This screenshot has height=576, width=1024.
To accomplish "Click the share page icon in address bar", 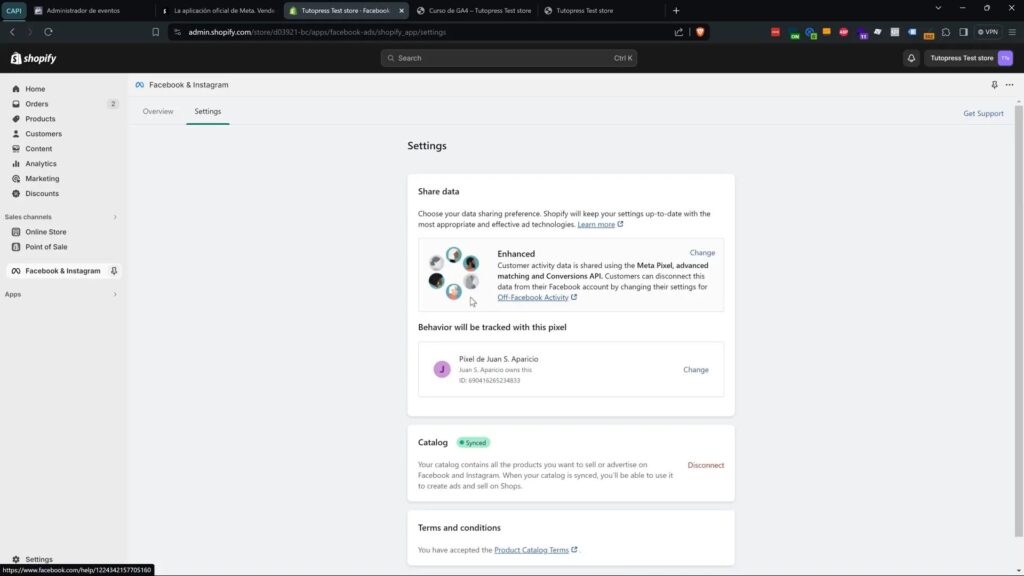I will (679, 32).
